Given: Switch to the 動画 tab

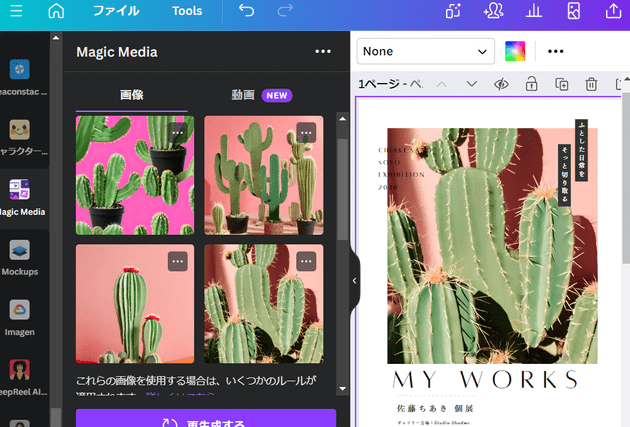Looking at the screenshot, I should pyautogui.click(x=243, y=95).
